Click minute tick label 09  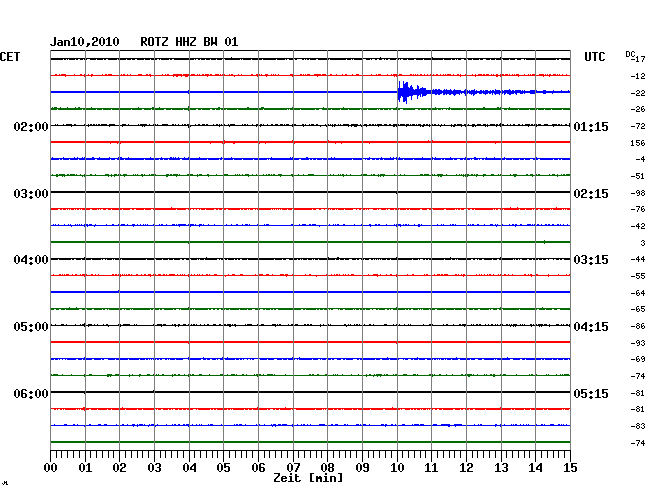(x=362, y=468)
